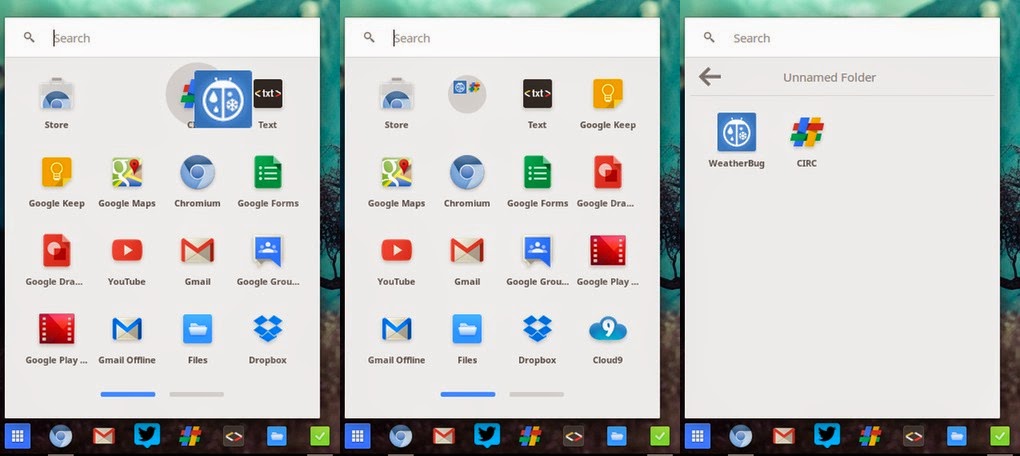Open Google Maps in middle launcher
Screen dimensions: 1020x456
396,172
